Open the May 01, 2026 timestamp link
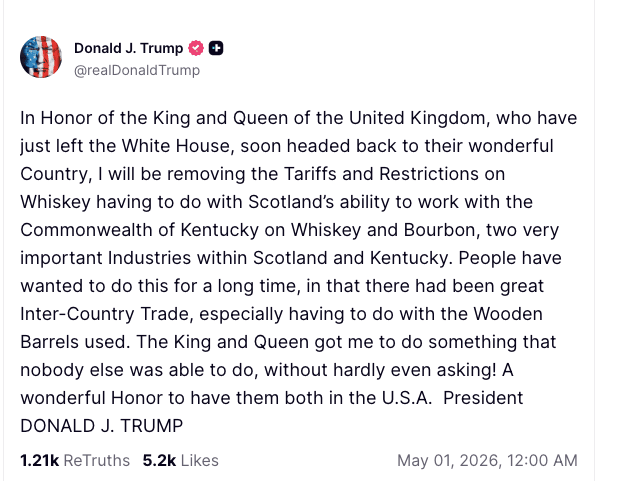Screen dimensions: 623x481 487,461
